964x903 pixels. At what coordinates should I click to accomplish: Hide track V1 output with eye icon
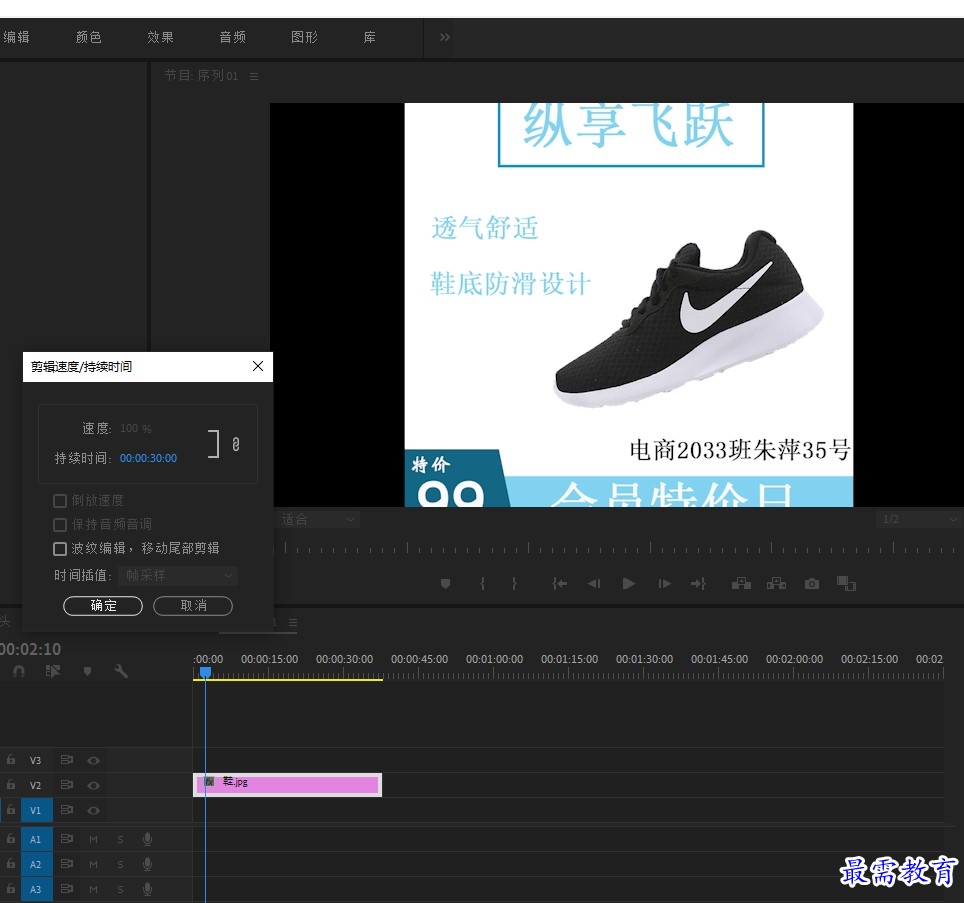[x=93, y=810]
